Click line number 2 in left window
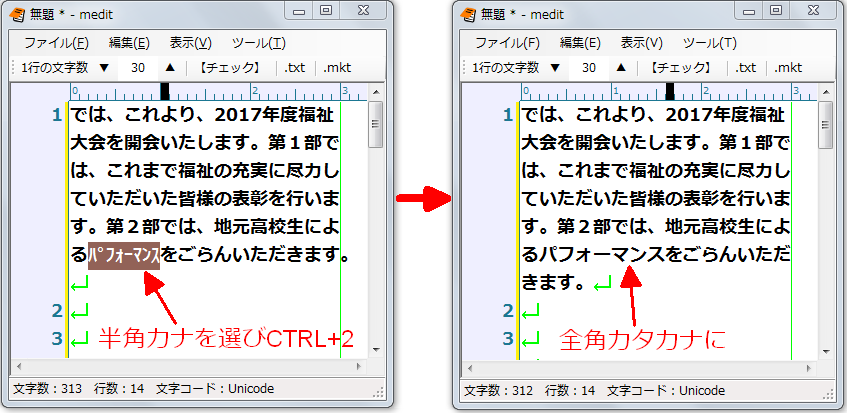This screenshot has width=847, height=413. [57, 311]
